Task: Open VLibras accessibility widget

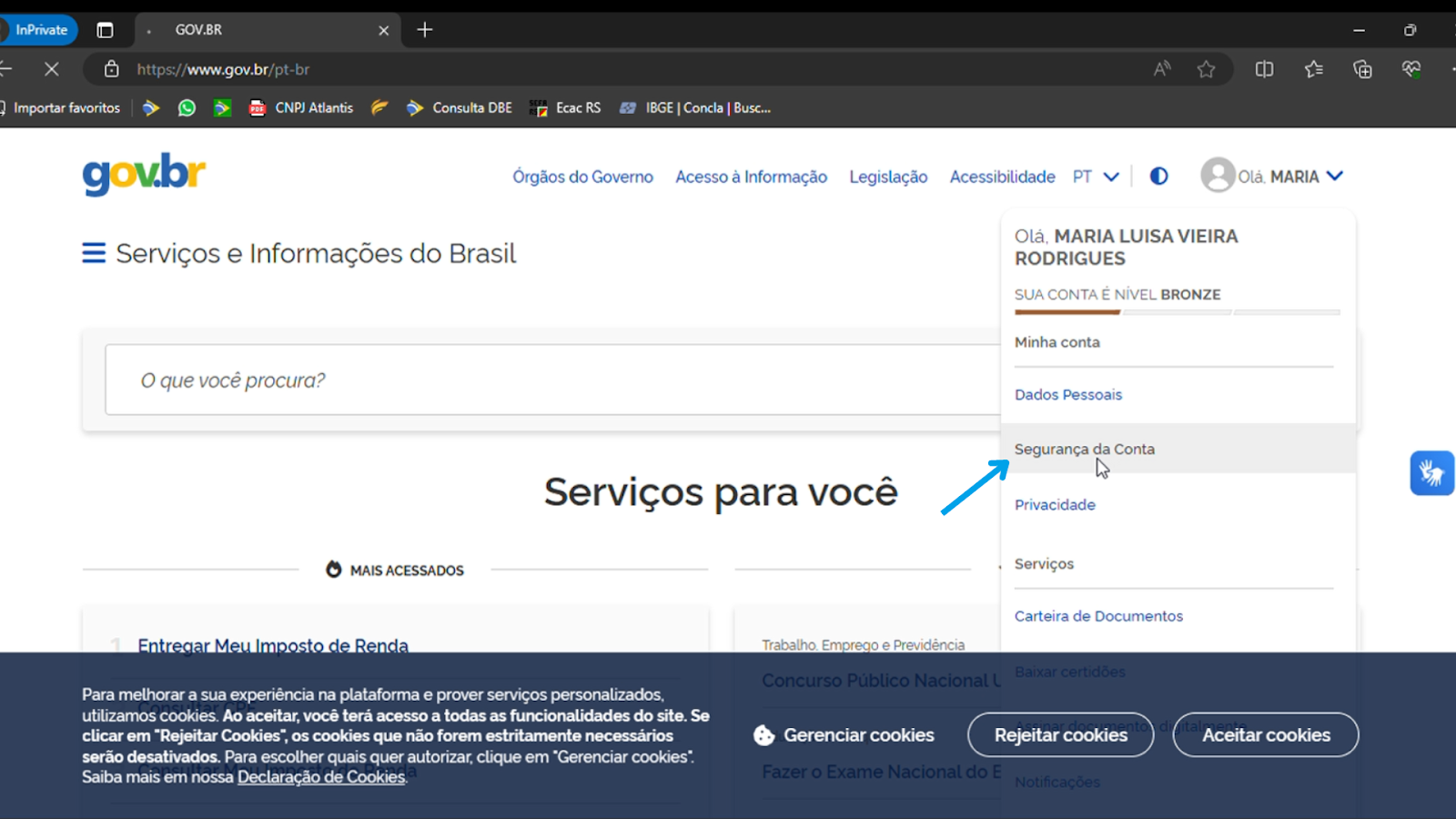Action: click(1431, 473)
